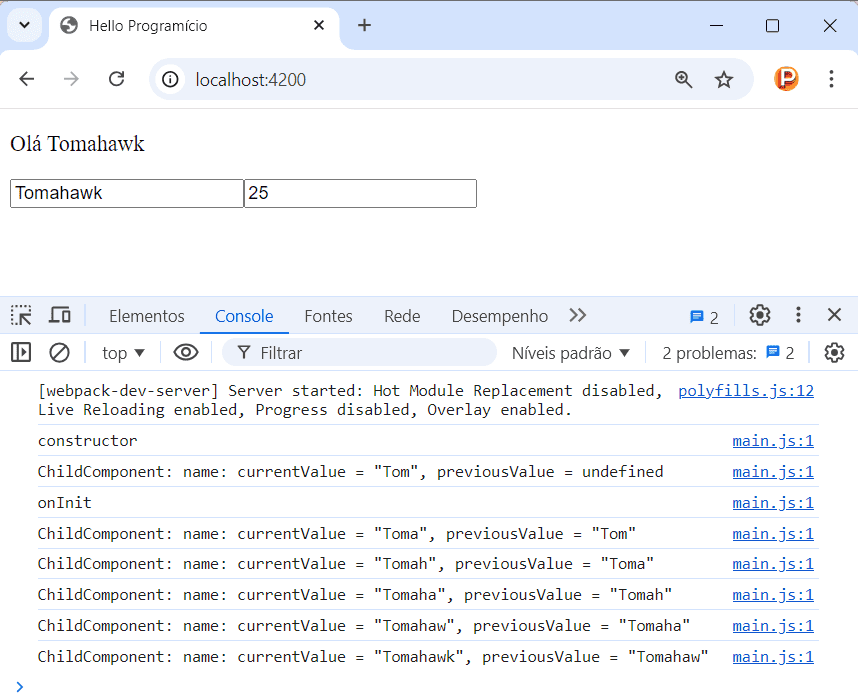Toggle console sidebar panel
The width and height of the screenshot is (858, 700).
tap(21, 352)
